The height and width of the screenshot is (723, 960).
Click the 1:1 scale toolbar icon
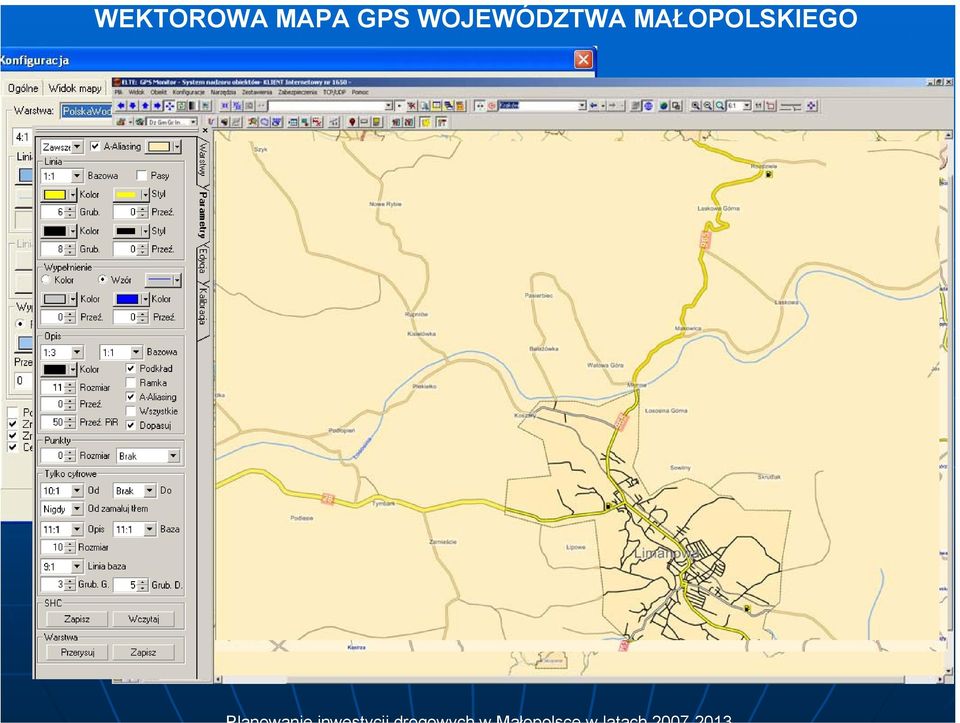click(x=758, y=105)
